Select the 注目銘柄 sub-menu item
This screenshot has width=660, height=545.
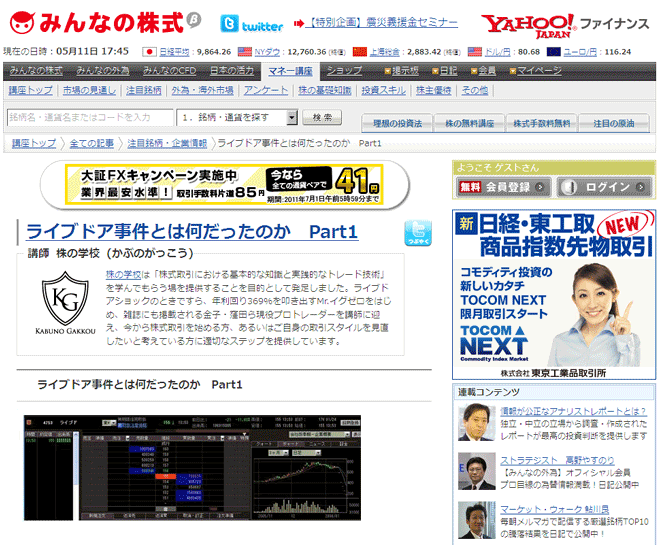coord(145,90)
